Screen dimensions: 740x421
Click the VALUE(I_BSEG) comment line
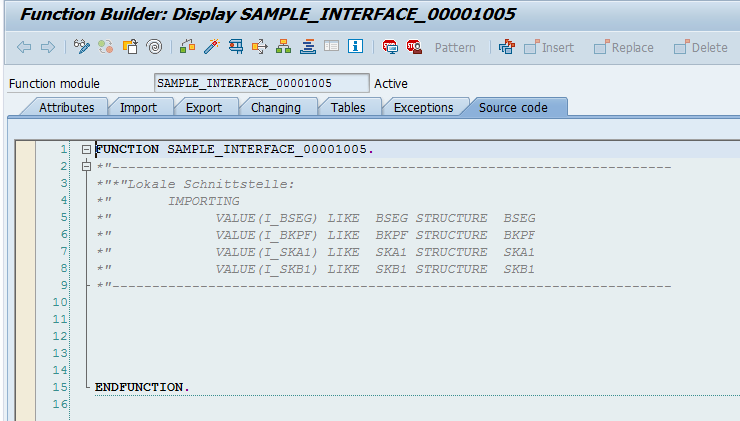coord(316,218)
